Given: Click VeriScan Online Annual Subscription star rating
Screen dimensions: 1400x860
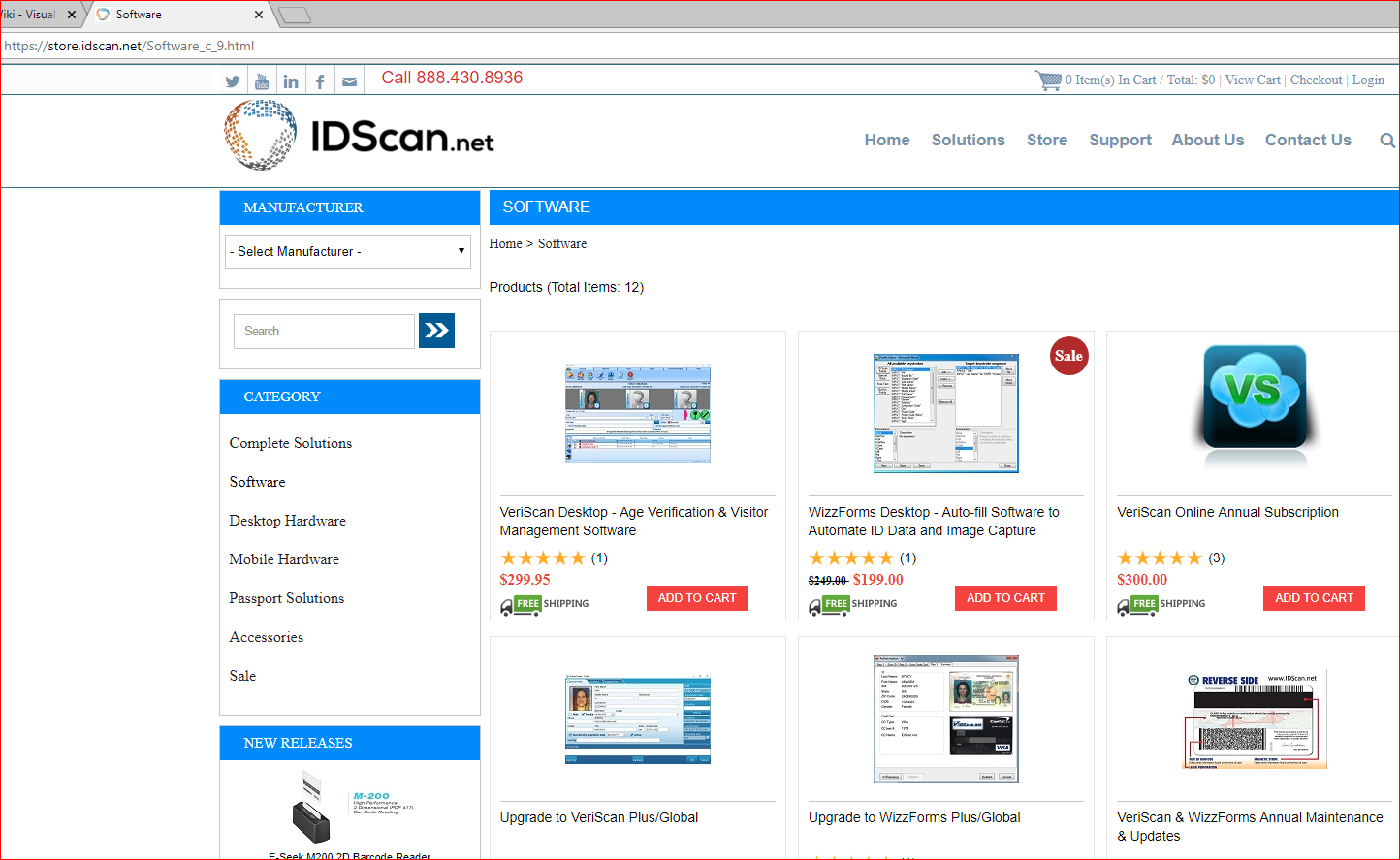Looking at the screenshot, I should pos(1160,558).
